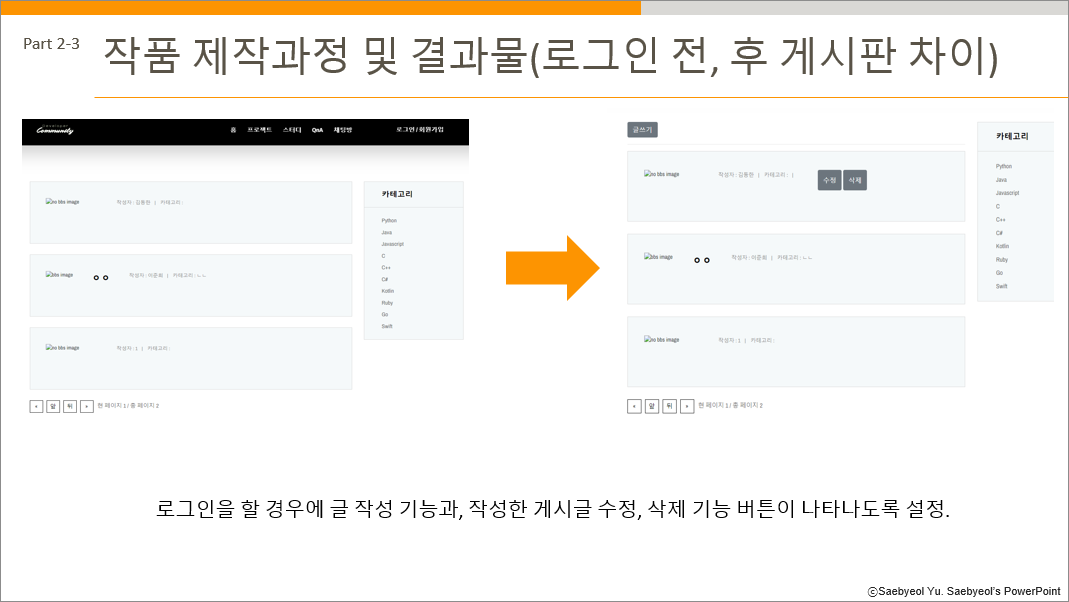Click the 'no bbs image' thumbnail of author 1's post below 글쓰기
This screenshot has width=1069, height=602.
coord(661,340)
